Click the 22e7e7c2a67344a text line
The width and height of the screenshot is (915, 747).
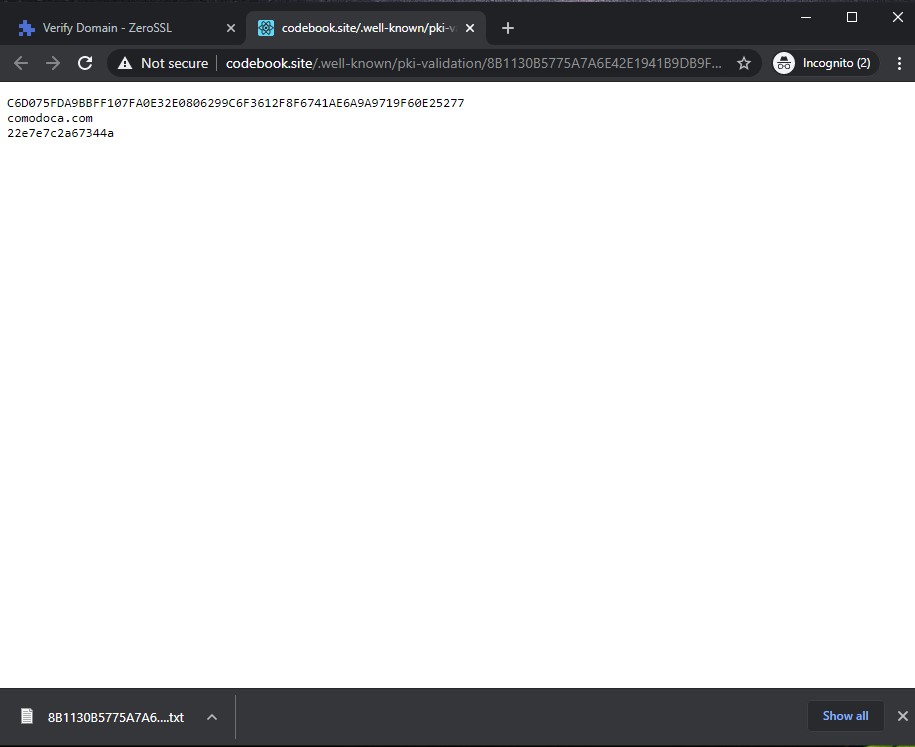[x=61, y=134]
